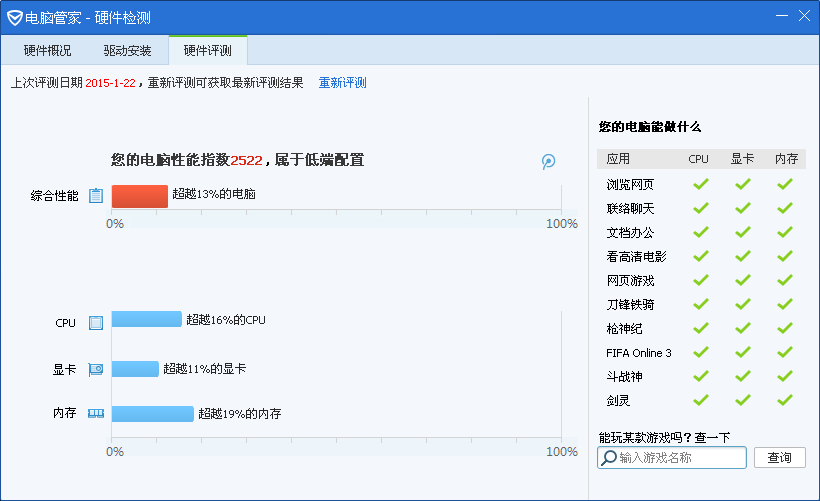Click 显卡 checkmark for FIFA Online 3
The width and height of the screenshot is (820, 501).
[743, 352]
